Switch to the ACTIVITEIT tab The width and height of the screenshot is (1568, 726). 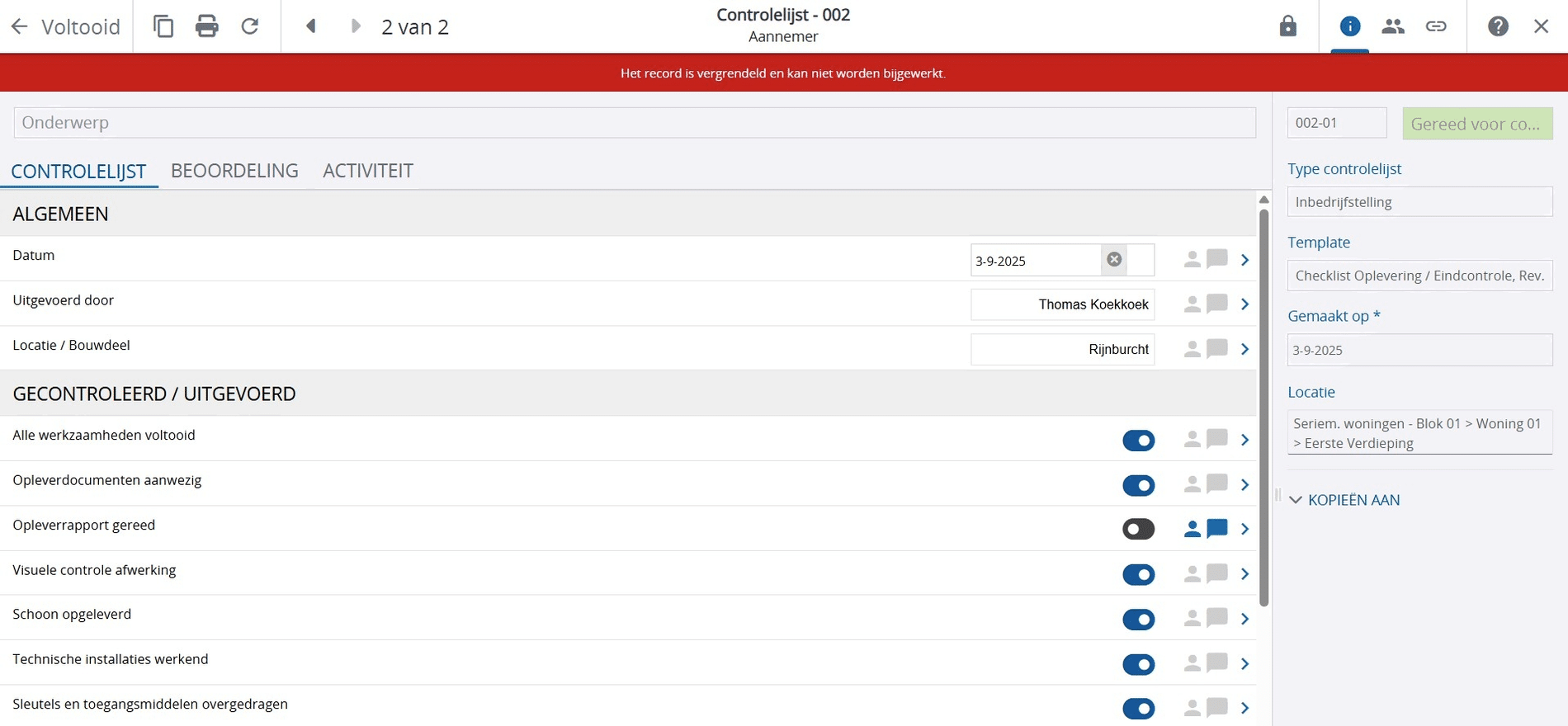(x=368, y=171)
